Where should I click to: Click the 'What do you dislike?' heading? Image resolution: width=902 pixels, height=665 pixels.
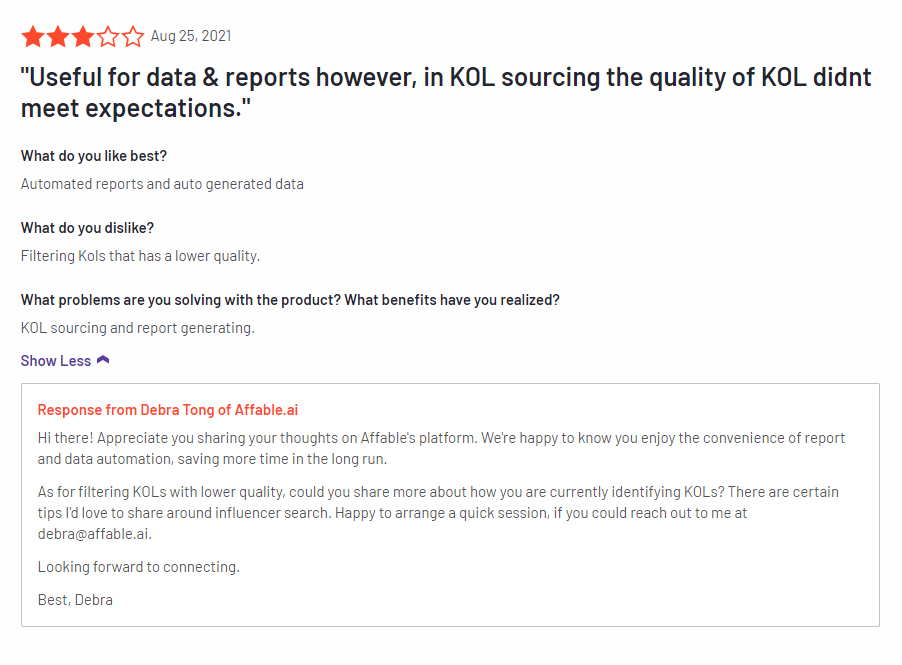pyautogui.click(x=87, y=228)
